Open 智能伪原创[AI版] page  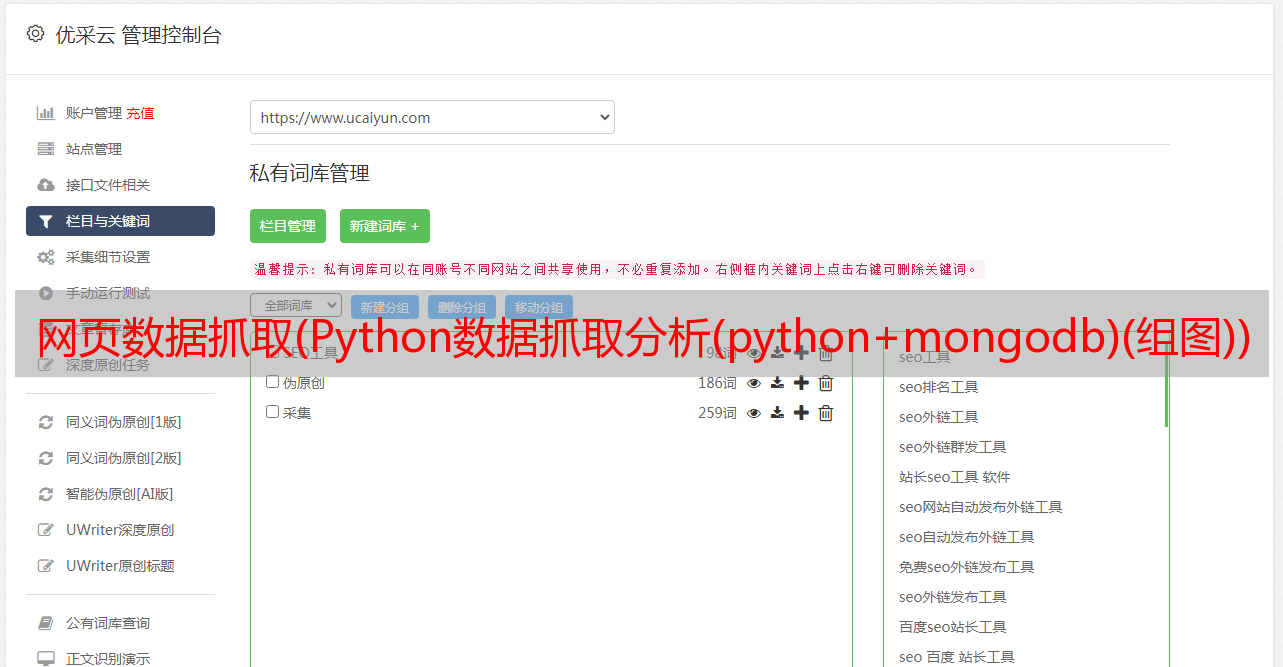point(120,494)
